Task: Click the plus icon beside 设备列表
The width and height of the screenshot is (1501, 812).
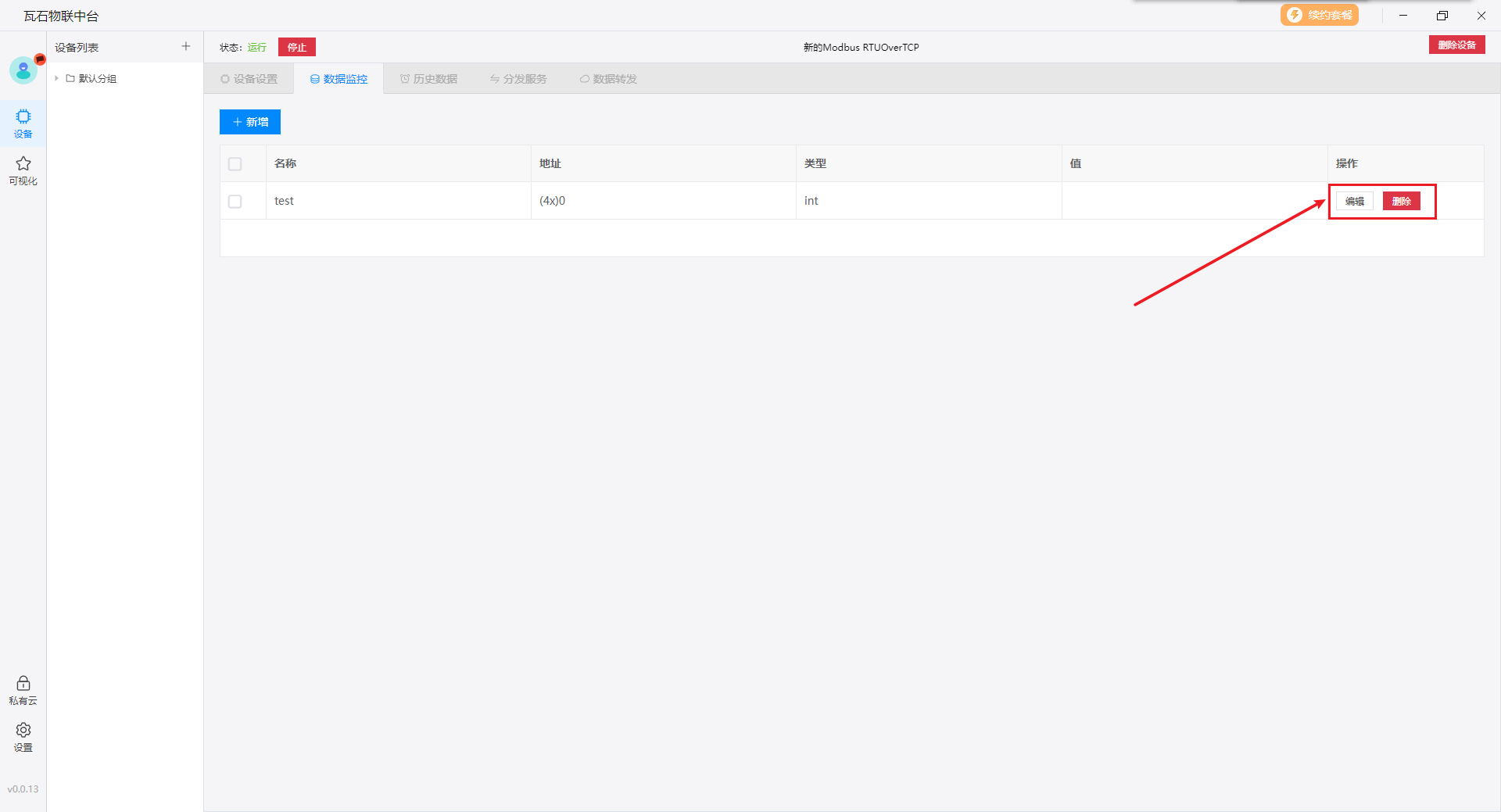Action: click(x=186, y=47)
